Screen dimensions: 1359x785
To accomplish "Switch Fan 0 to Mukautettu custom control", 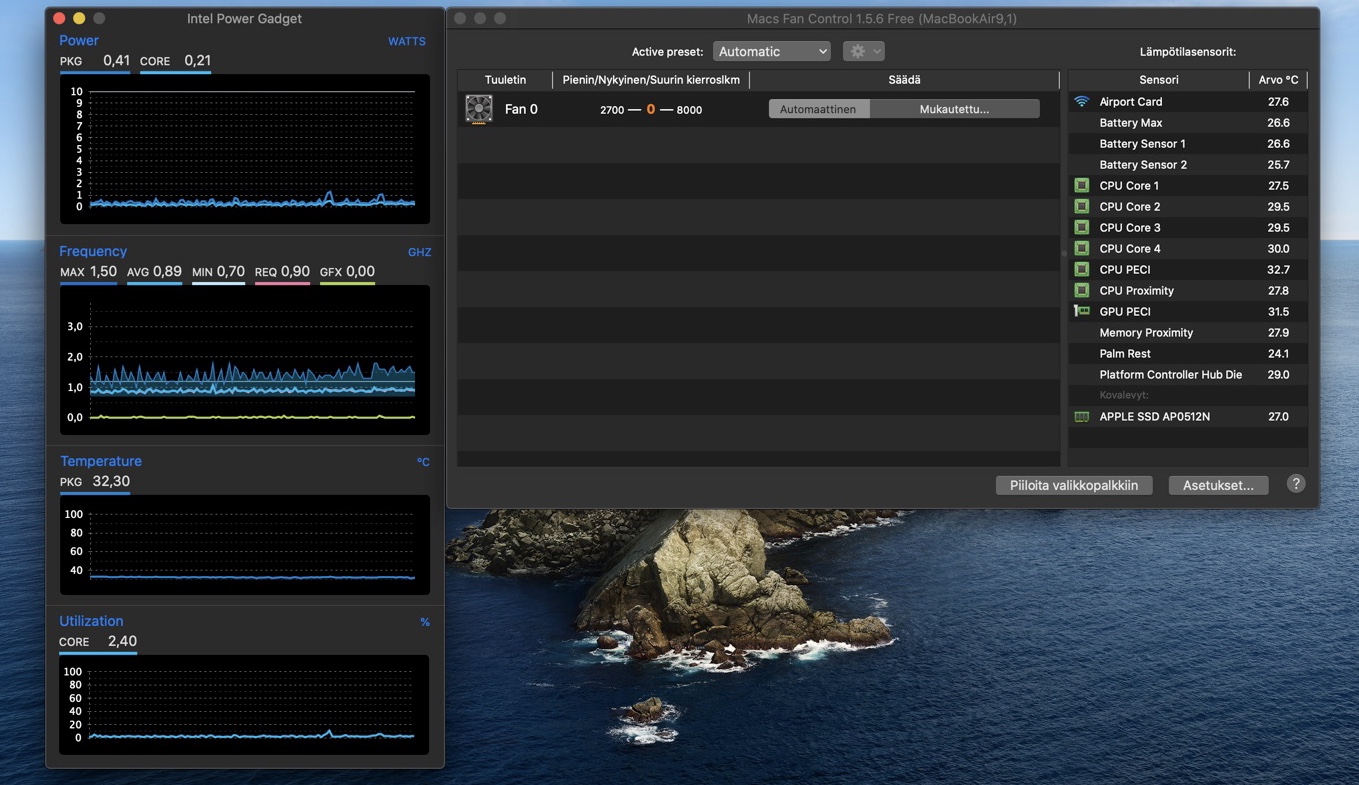I will click(954, 109).
